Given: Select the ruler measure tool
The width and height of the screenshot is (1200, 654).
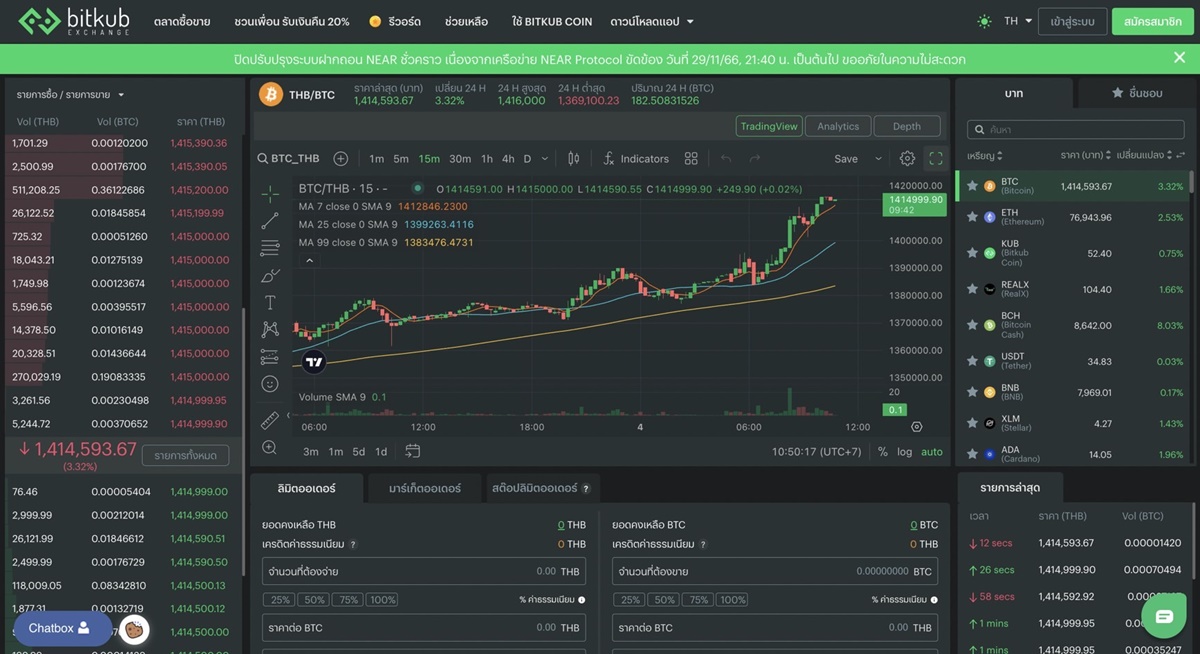Looking at the screenshot, I should [270, 421].
